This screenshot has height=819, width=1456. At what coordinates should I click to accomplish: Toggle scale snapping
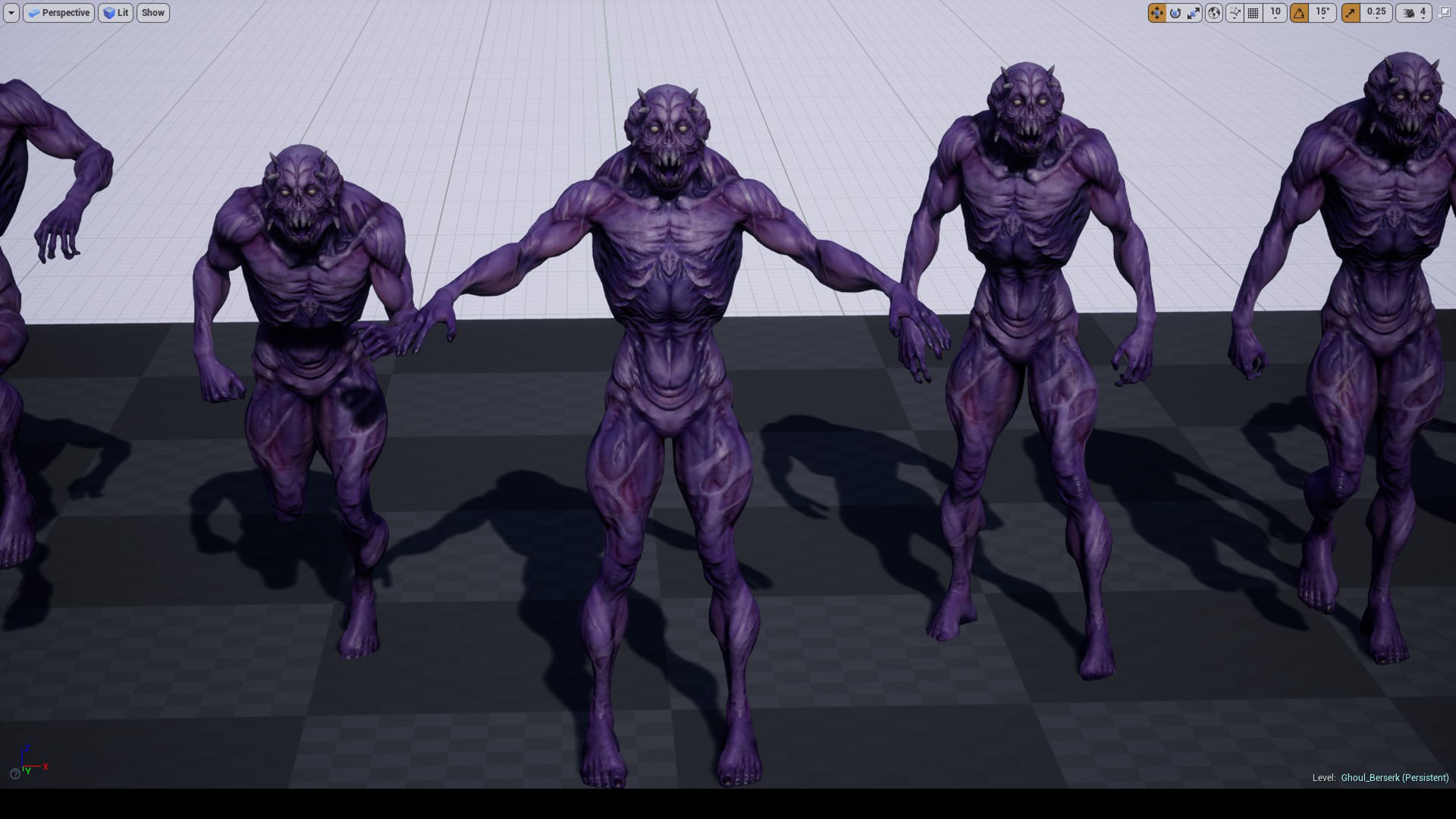[1351, 13]
